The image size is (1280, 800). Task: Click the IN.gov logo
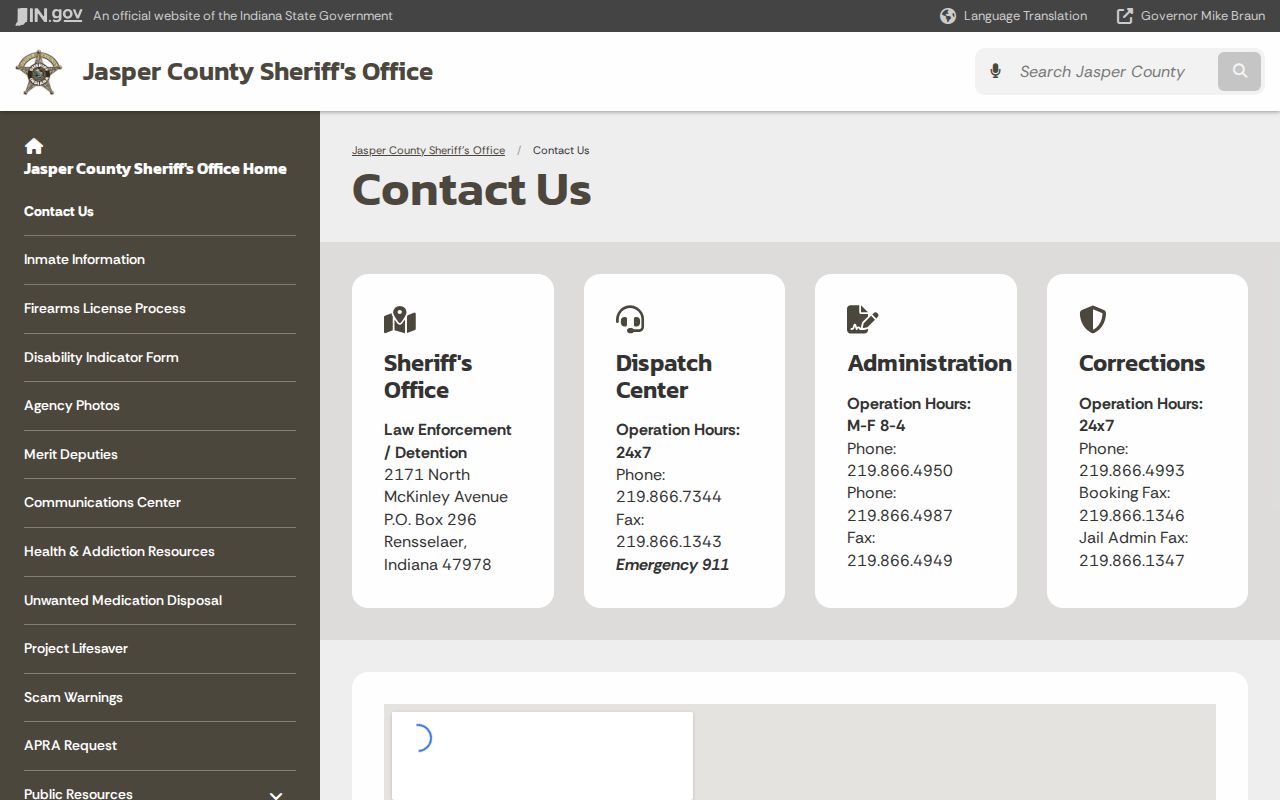(x=49, y=15)
